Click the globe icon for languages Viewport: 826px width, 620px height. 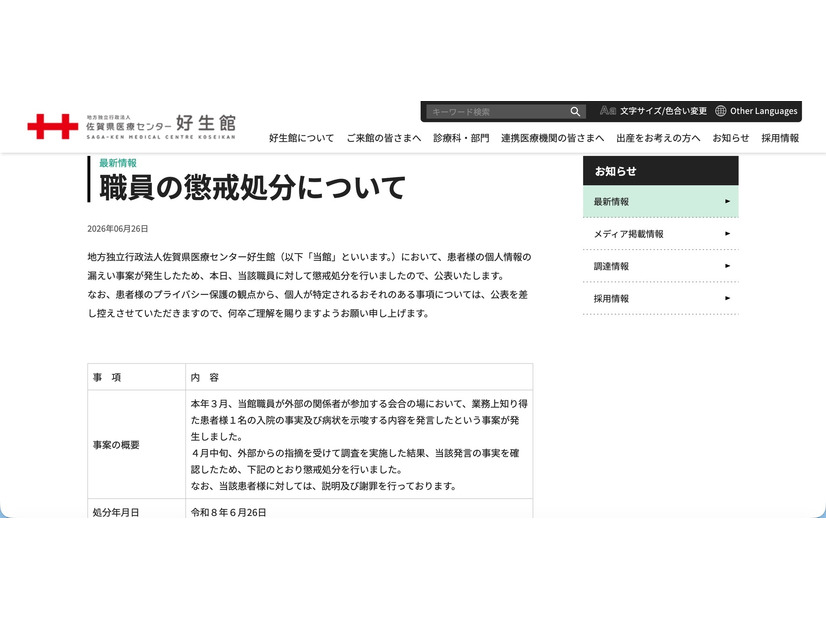tap(720, 111)
